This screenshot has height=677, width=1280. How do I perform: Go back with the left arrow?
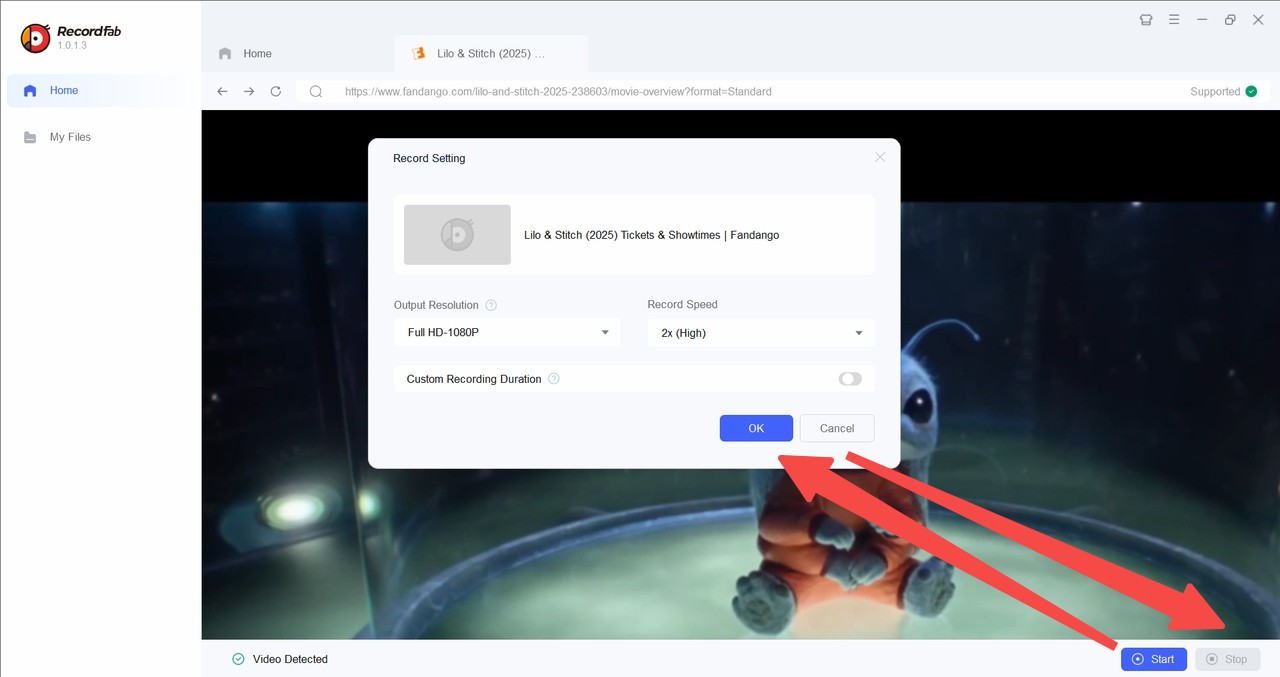coord(222,91)
